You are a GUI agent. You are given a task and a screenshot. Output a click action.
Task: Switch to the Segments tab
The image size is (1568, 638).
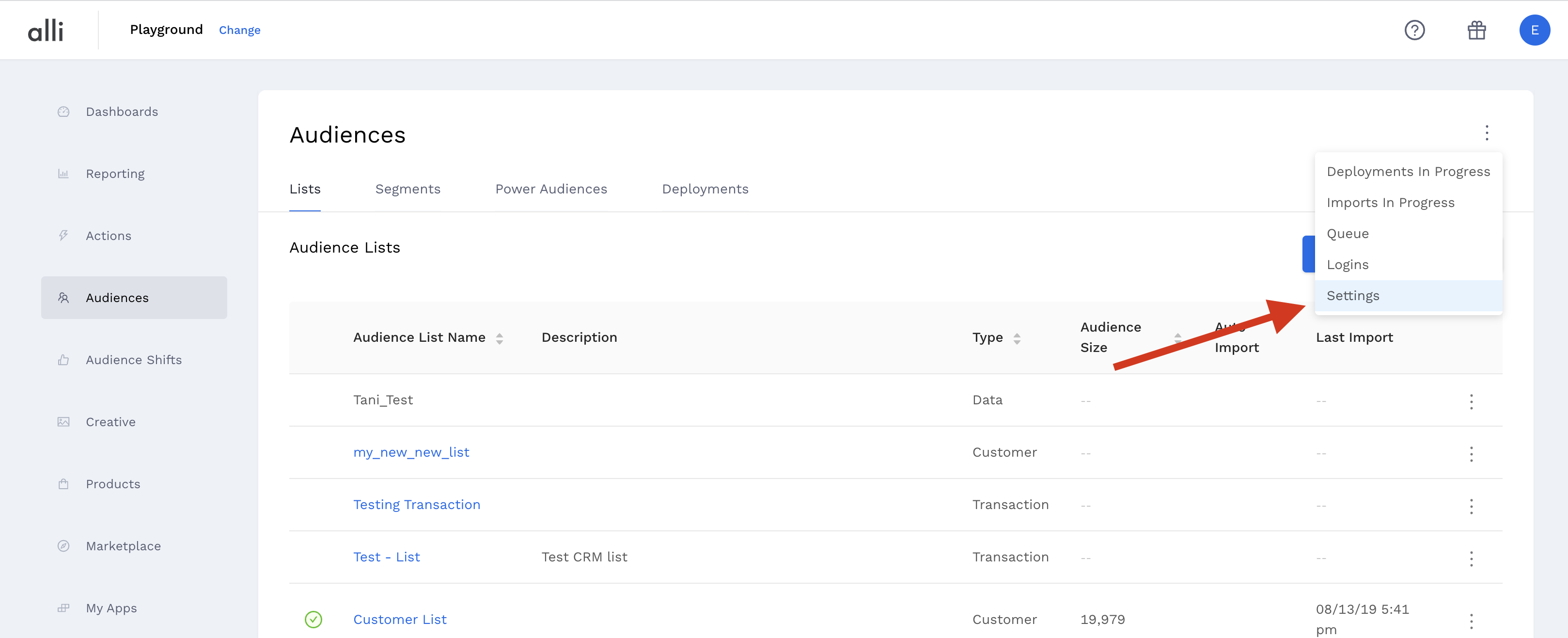coord(407,190)
